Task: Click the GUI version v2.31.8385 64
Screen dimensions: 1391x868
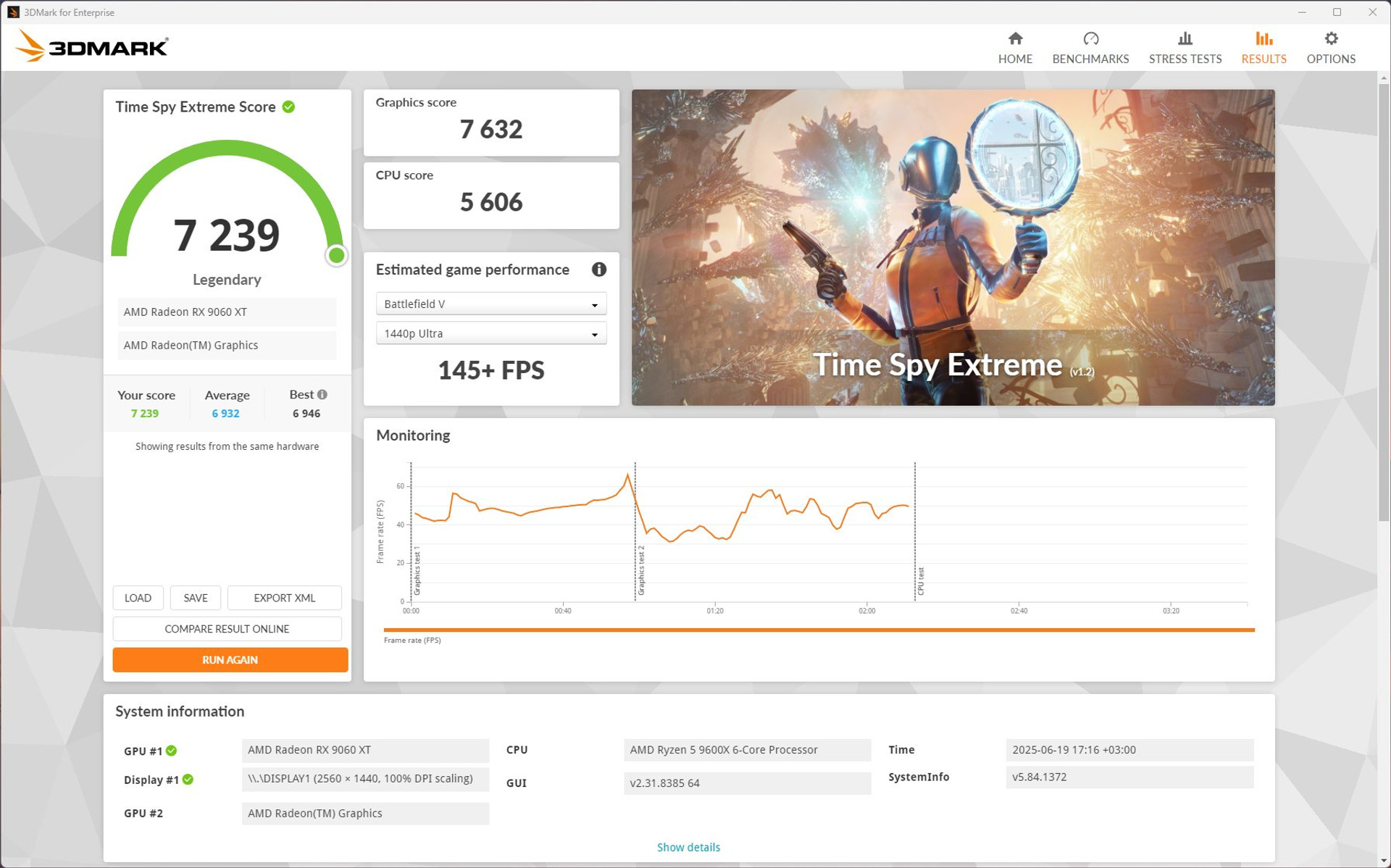Action: point(747,783)
